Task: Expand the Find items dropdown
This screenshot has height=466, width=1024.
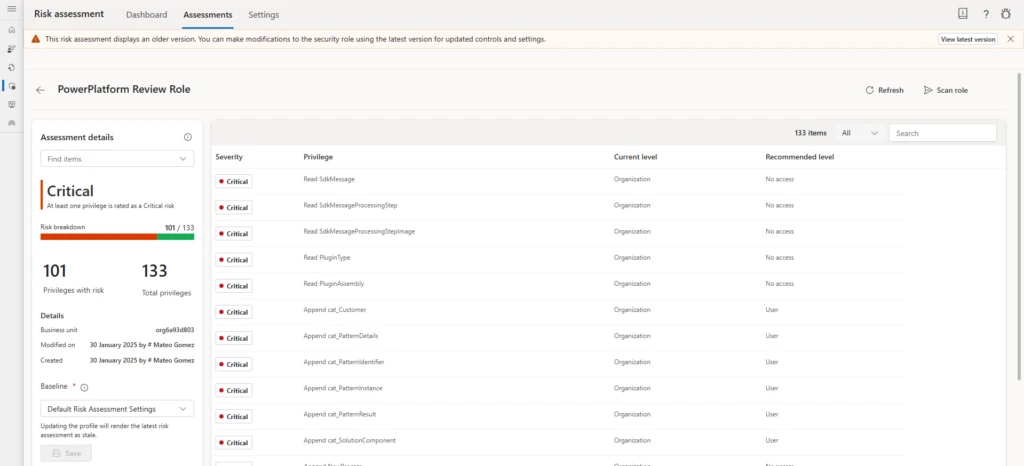Action: [117, 158]
